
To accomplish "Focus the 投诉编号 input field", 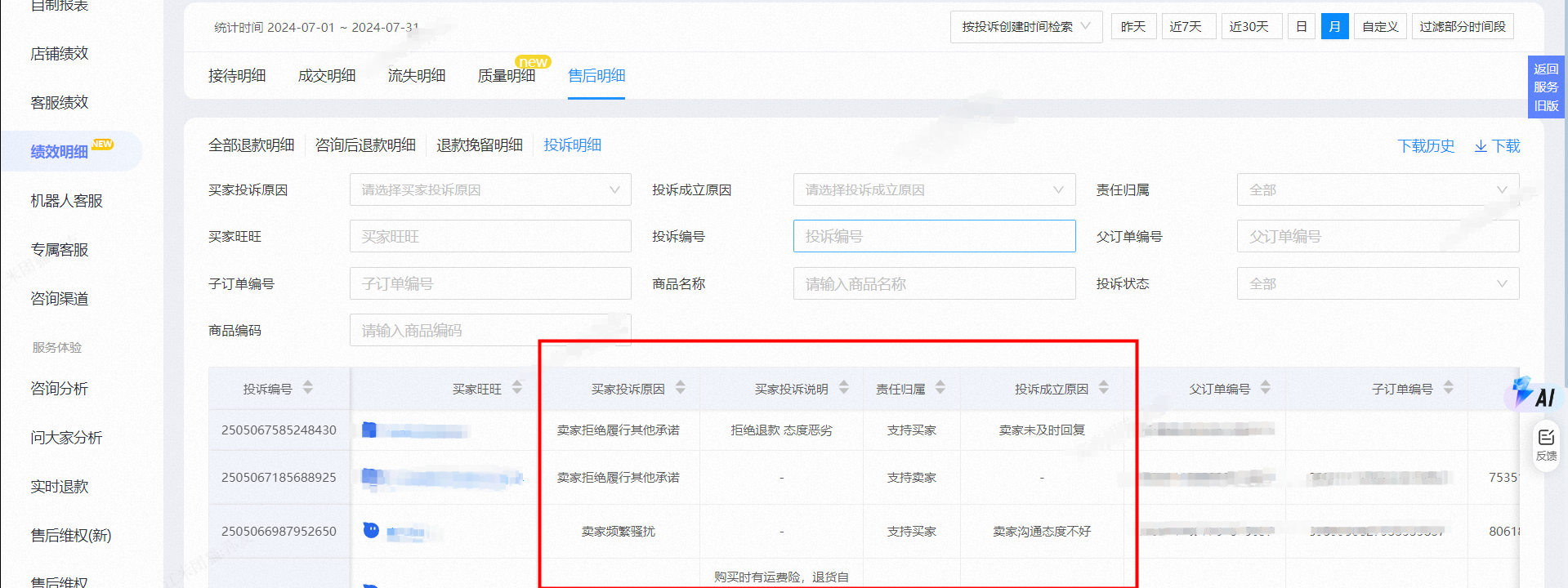I will [x=934, y=236].
